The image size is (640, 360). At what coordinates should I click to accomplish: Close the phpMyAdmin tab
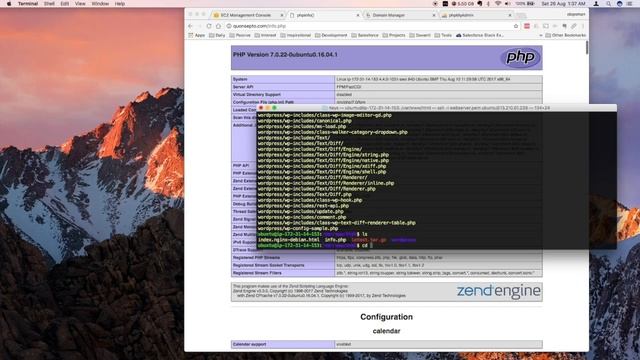point(510,15)
